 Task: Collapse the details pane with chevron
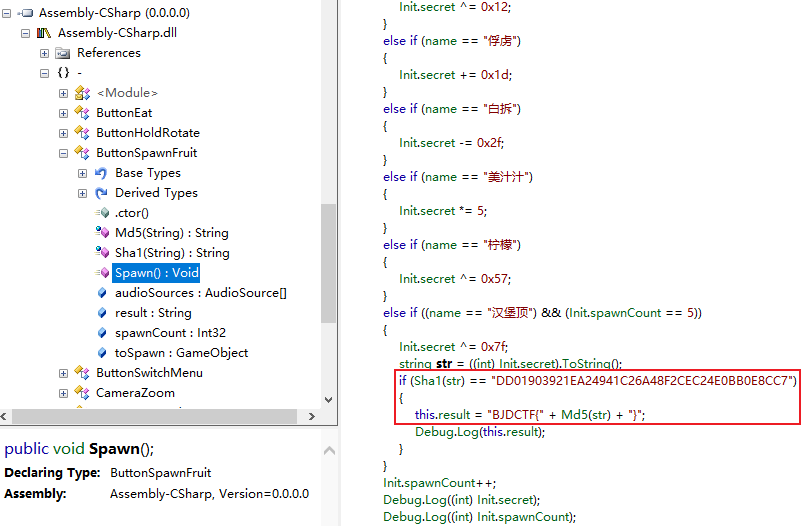[329, 451]
